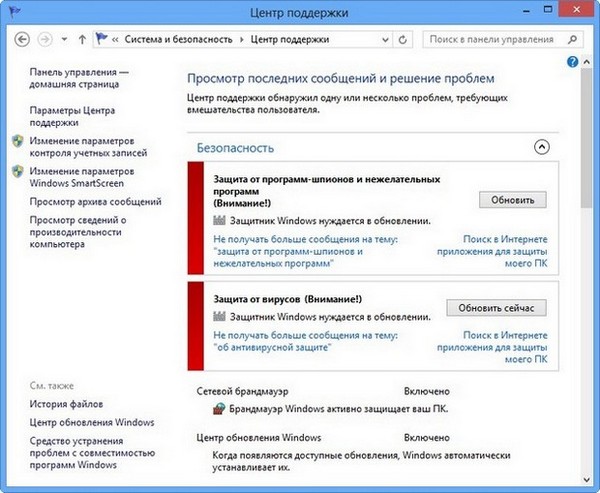Click Центр поддержки breadcrumb
The width and height of the screenshot is (600, 493).
click(x=290, y=39)
